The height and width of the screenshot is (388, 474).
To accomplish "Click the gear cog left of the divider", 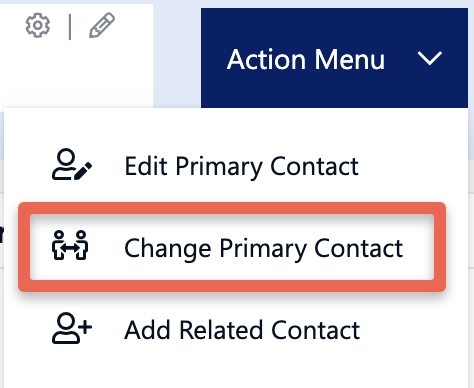I will [x=38, y=25].
